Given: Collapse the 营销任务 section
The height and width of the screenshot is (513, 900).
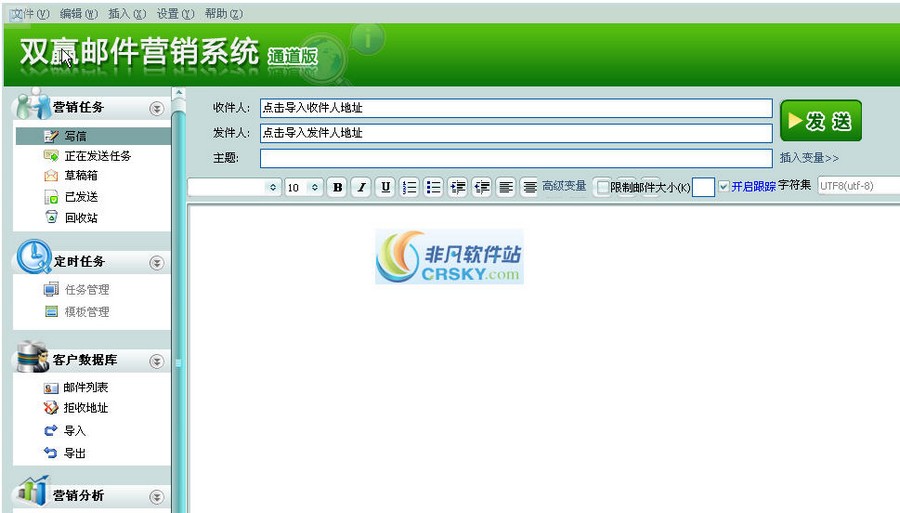Looking at the screenshot, I should (156, 108).
